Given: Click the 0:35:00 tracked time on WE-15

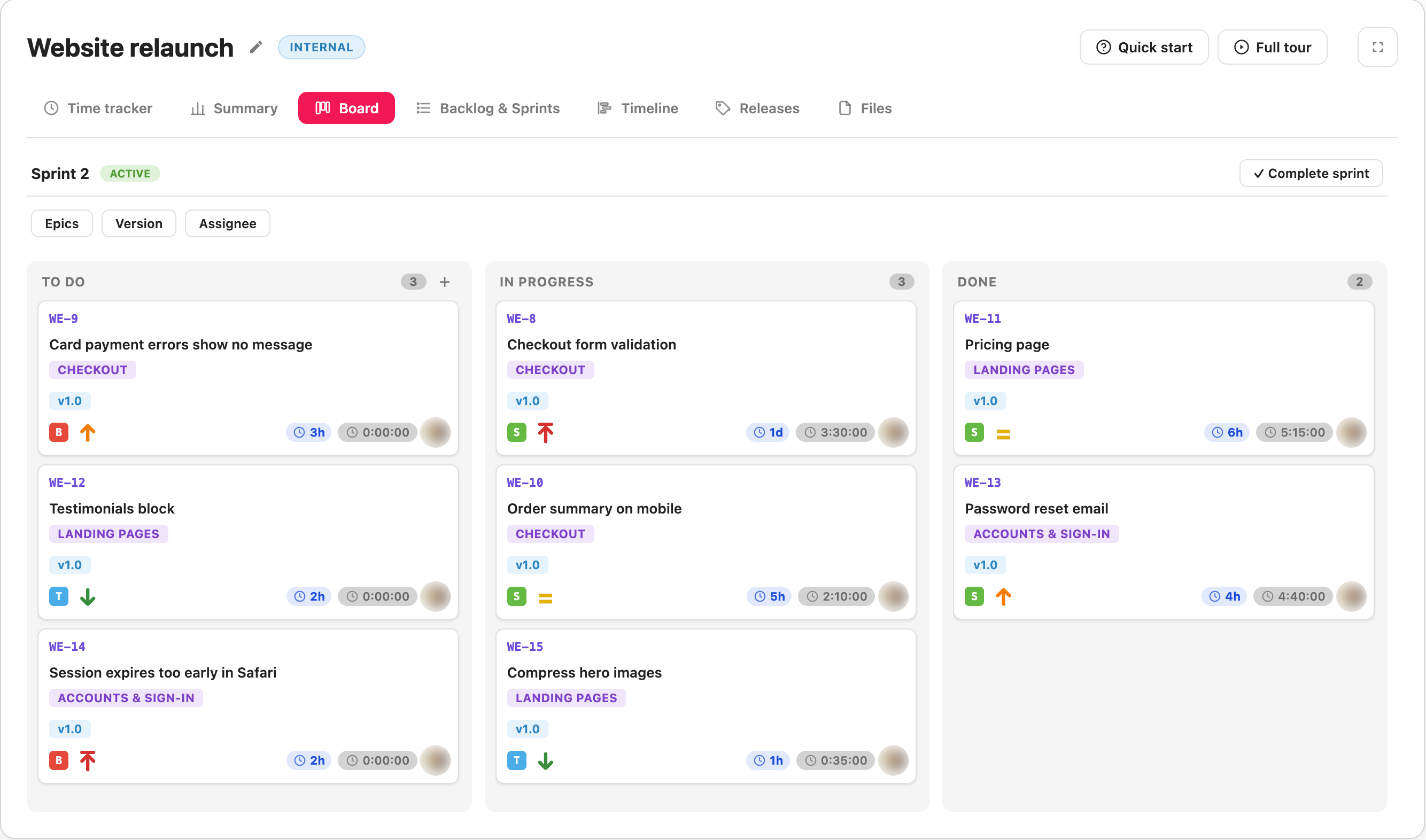Looking at the screenshot, I should (836, 761).
